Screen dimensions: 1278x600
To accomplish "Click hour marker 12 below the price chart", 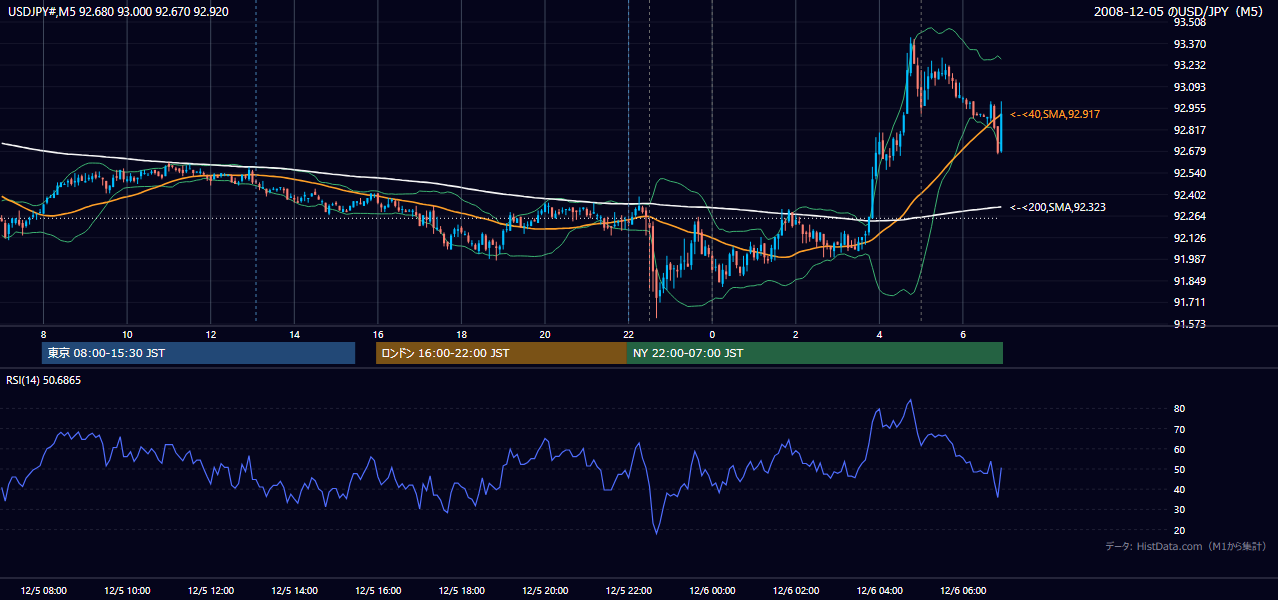I will pos(211,334).
